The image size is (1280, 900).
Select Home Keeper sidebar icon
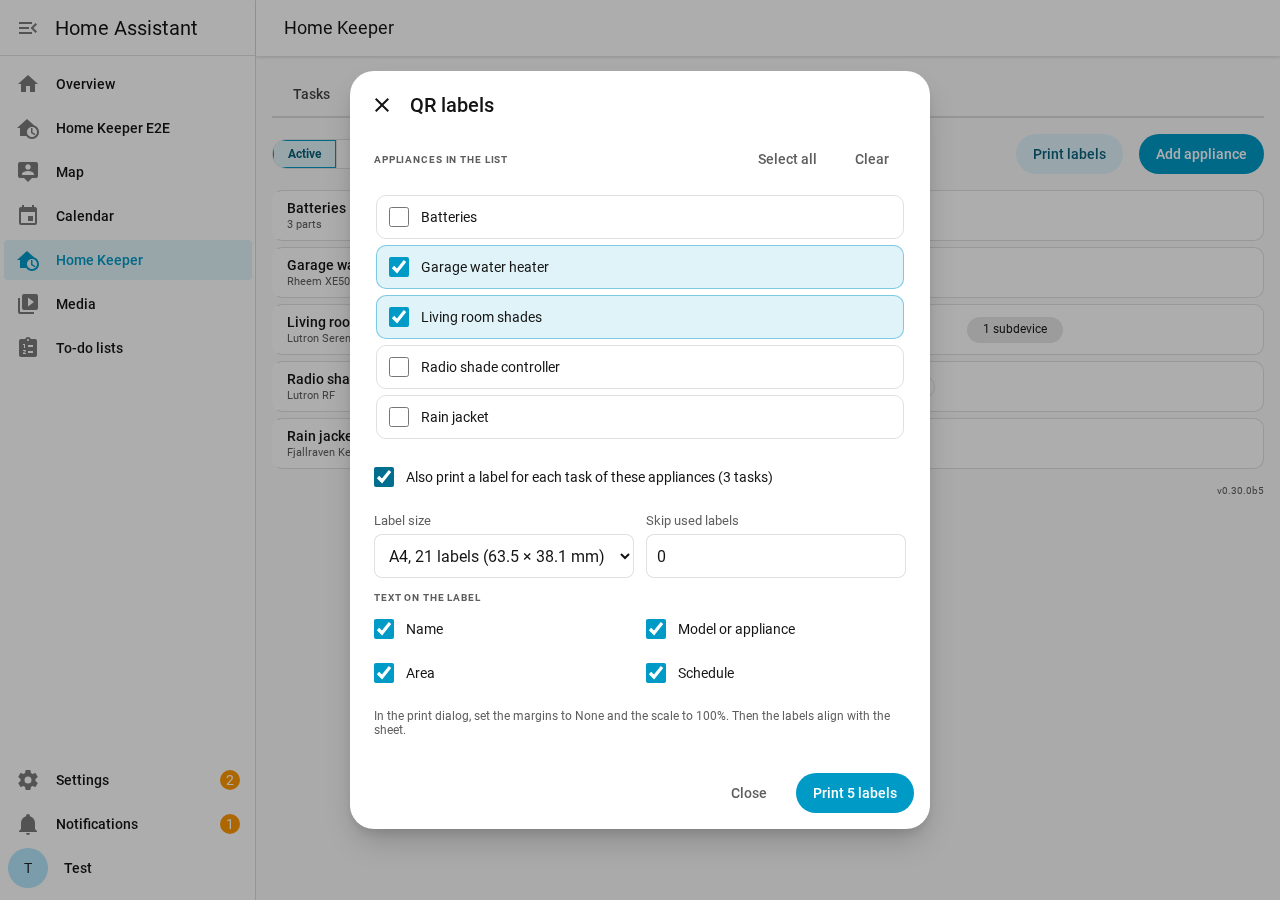[28, 260]
